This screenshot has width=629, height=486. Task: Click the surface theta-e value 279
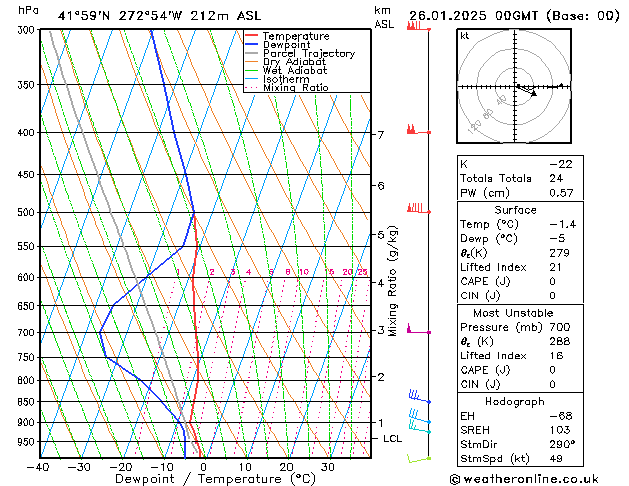point(560,253)
